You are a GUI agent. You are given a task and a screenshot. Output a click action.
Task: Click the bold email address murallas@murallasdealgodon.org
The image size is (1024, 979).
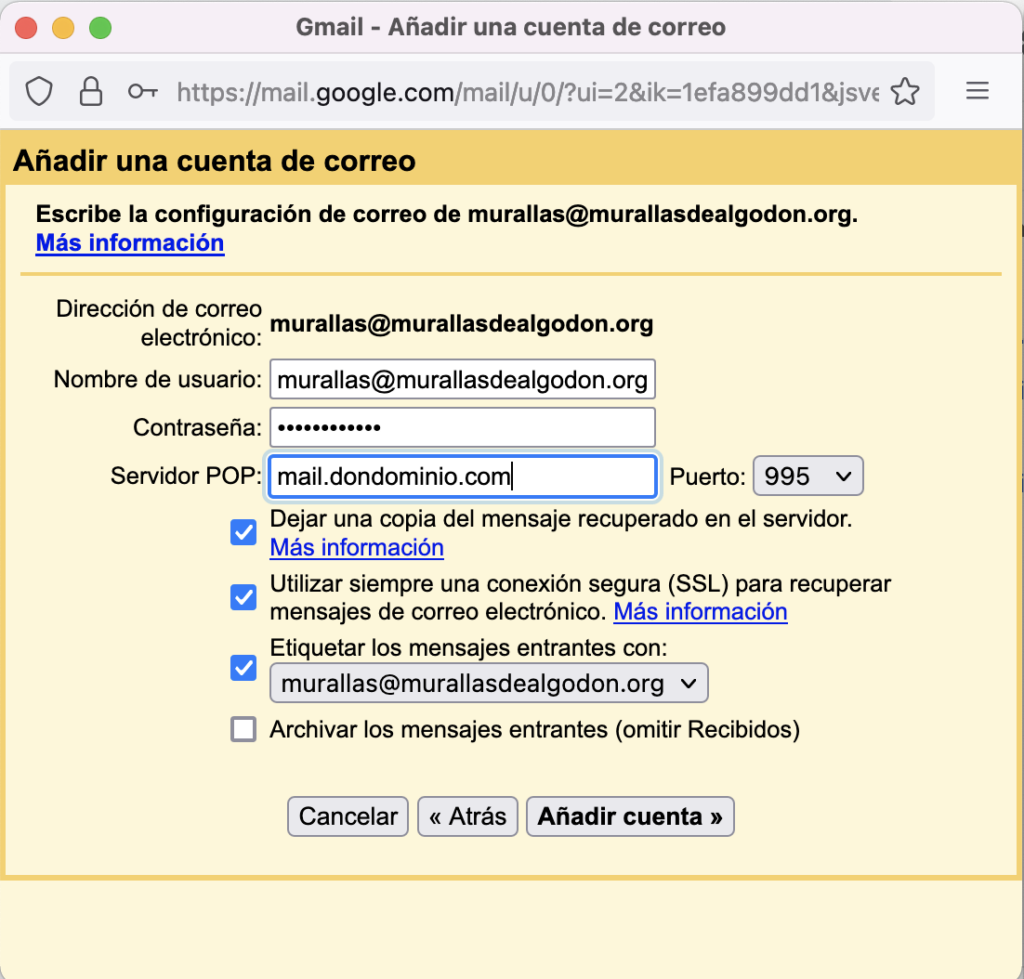point(462,324)
